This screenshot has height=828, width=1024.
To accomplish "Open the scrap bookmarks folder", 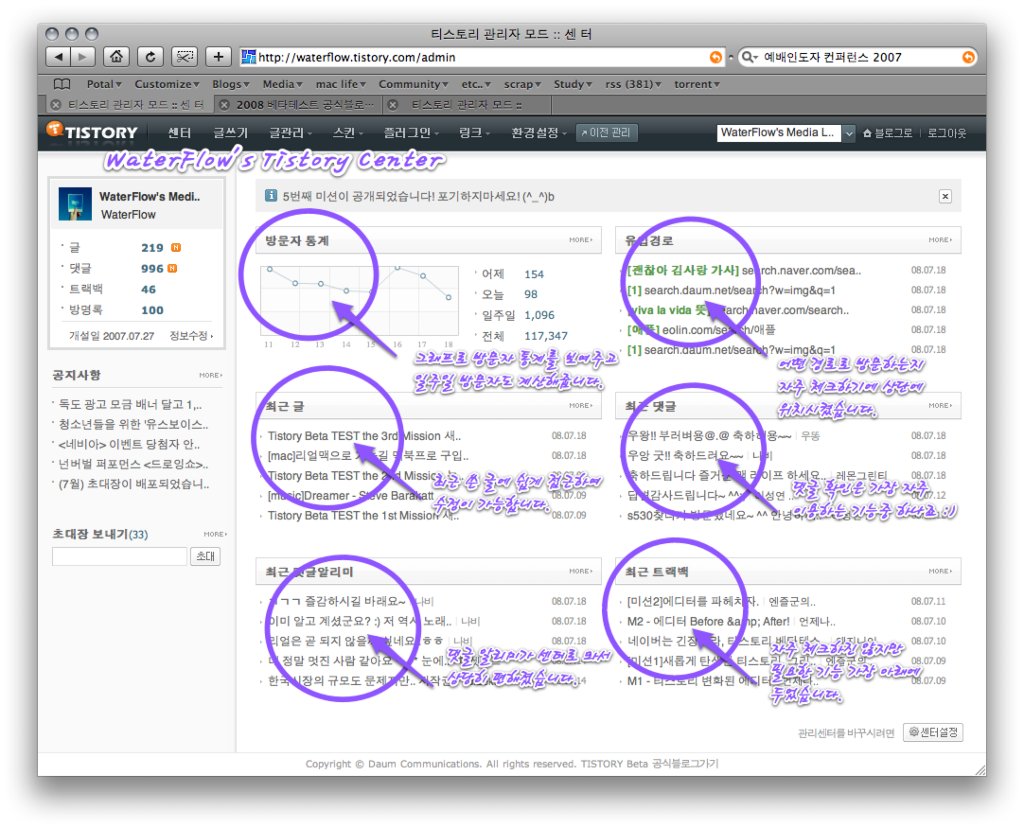I will [522, 84].
